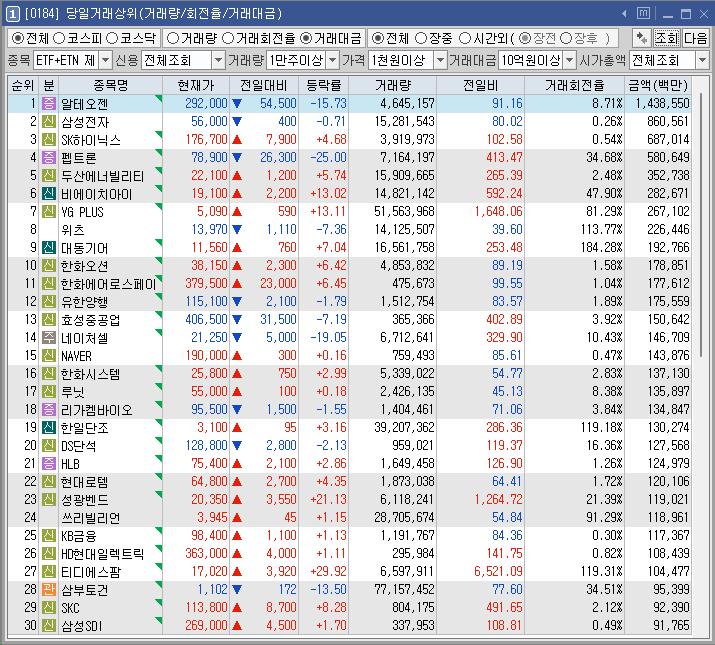Click the 신 badge icon next to 삼성전자
The width and height of the screenshot is (715, 645).
point(49,121)
